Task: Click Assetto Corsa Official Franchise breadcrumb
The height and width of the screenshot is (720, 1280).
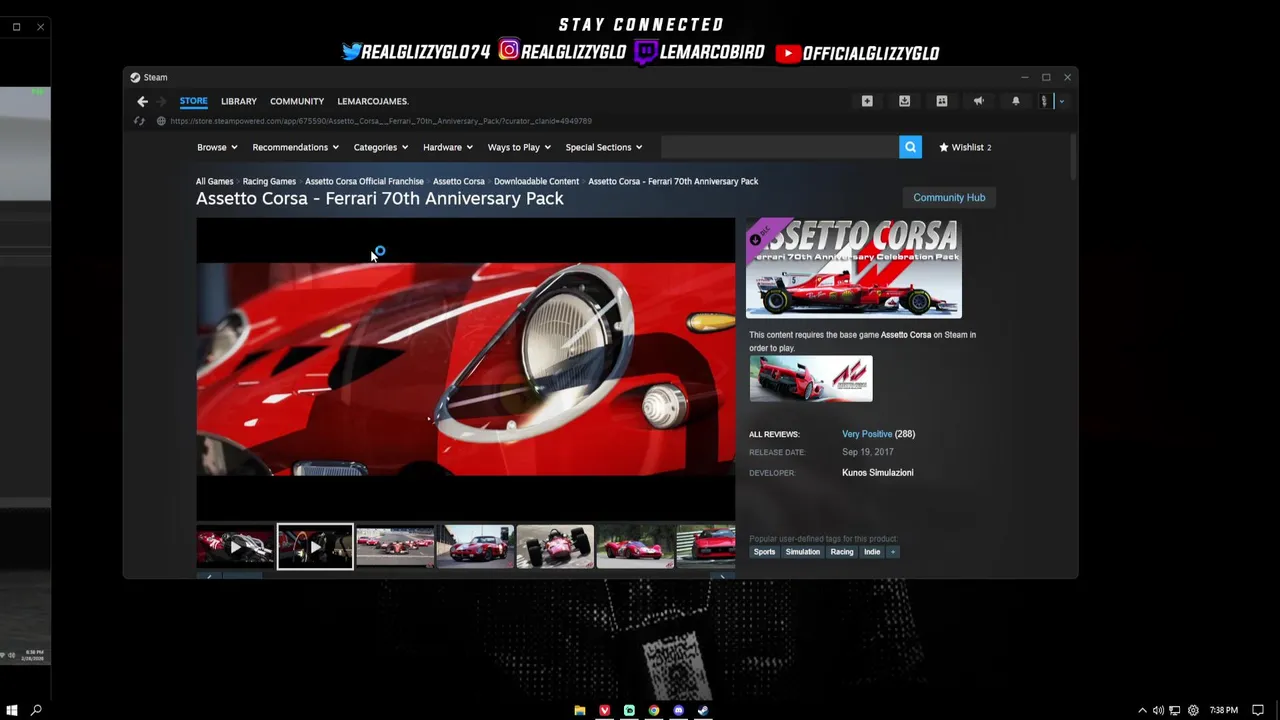Action: pyautogui.click(x=364, y=181)
